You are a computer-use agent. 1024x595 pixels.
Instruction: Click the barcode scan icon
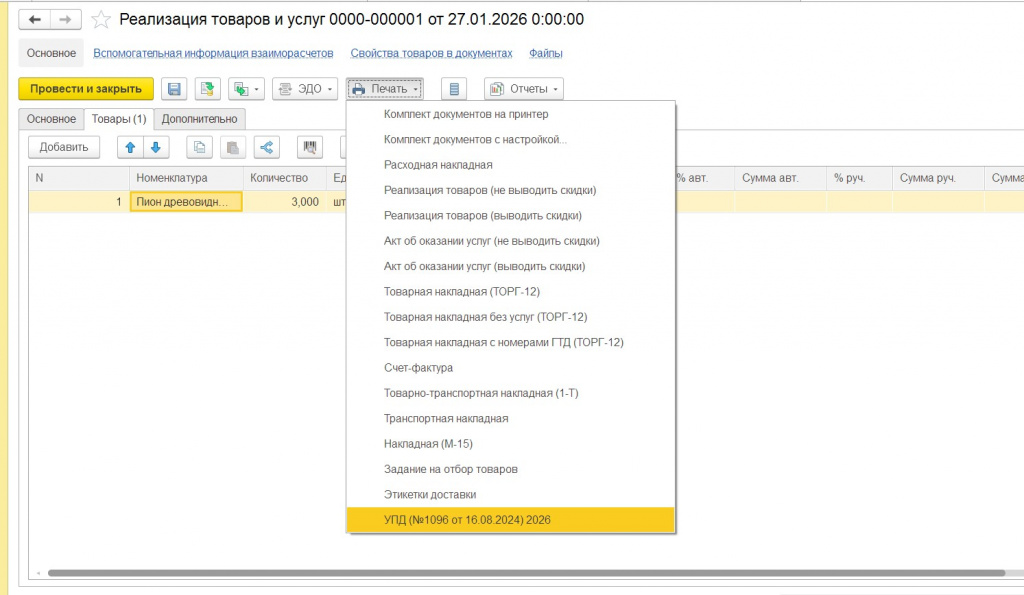point(310,147)
